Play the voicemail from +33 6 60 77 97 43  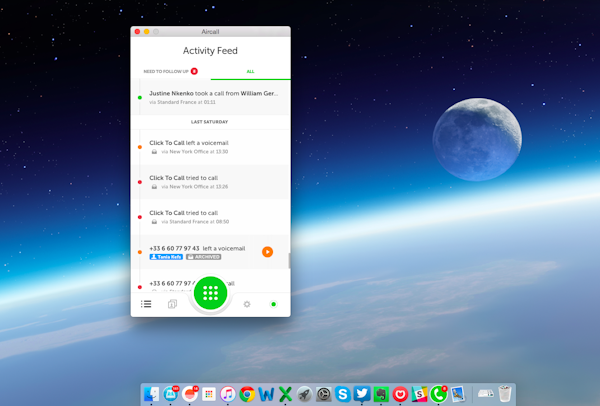(x=267, y=252)
